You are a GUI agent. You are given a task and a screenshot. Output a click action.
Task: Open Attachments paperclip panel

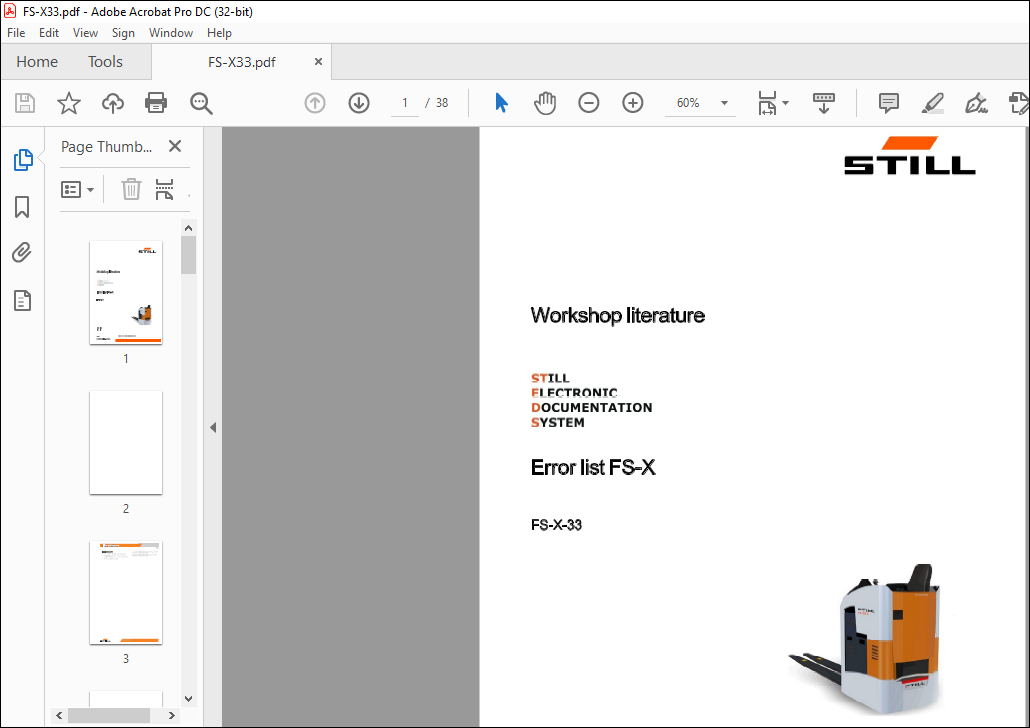pos(22,253)
